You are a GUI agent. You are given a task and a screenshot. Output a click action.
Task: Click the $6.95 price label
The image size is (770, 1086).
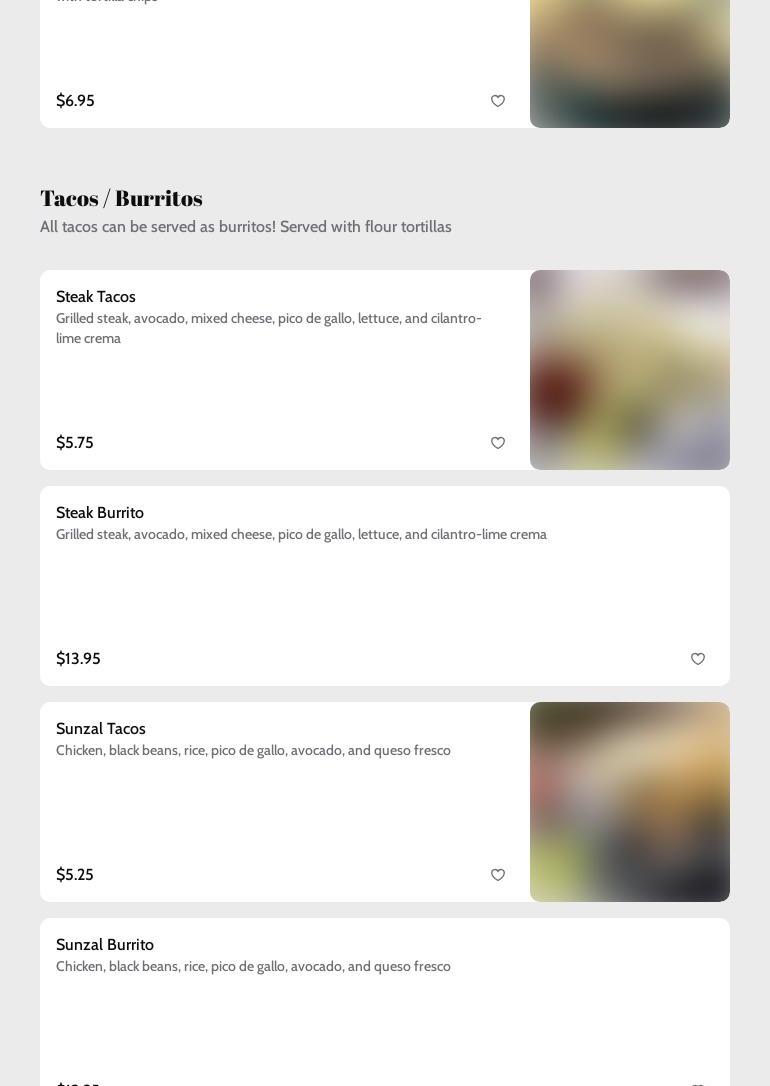pyautogui.click(x=75, y=101)
